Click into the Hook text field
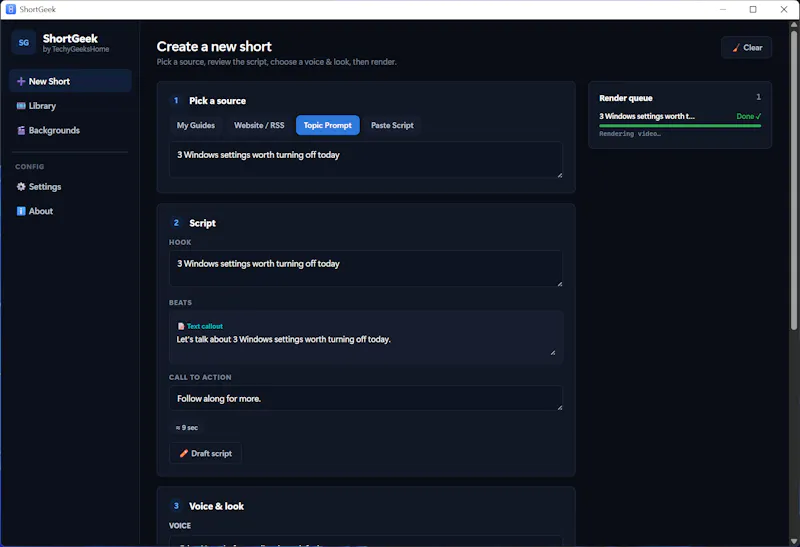 [x=366, y=268]
